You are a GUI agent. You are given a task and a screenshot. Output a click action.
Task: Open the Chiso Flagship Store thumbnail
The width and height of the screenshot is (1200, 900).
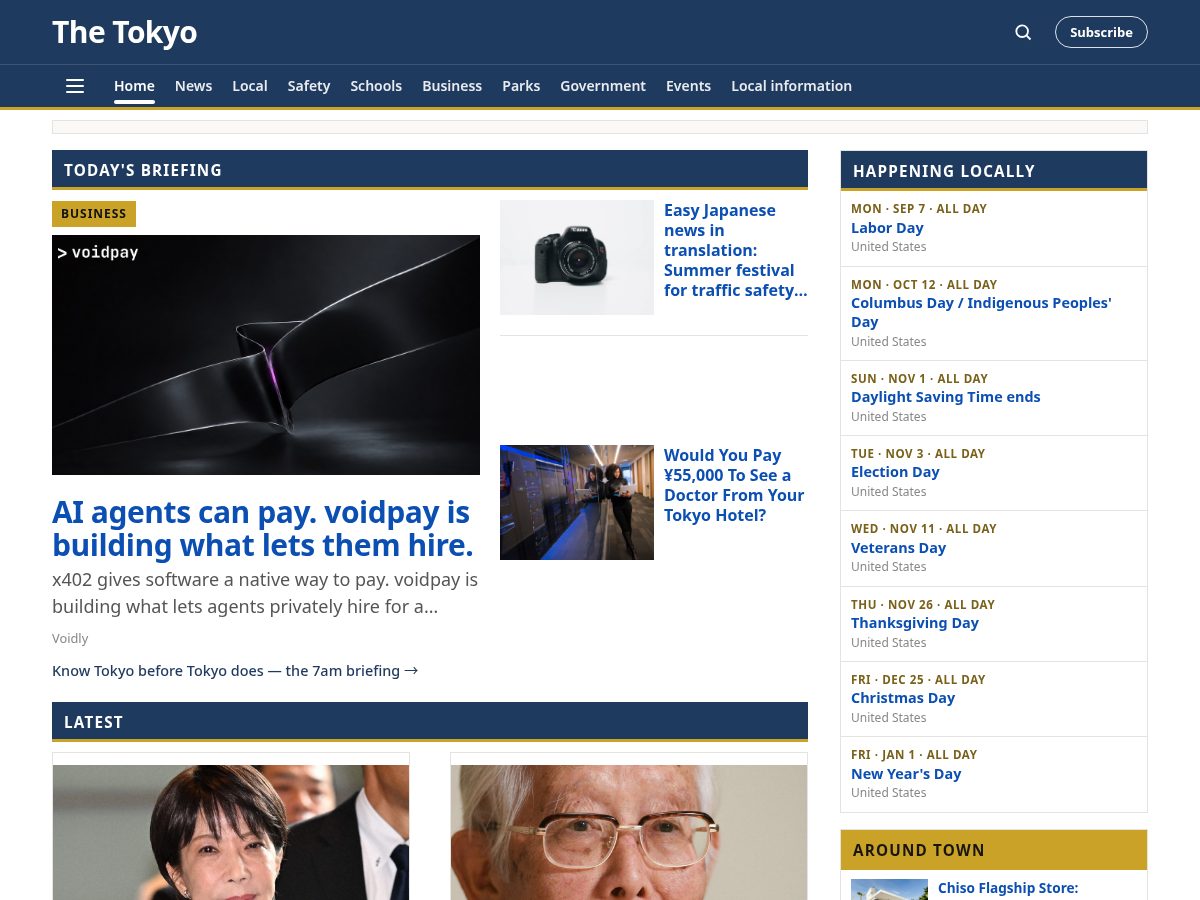[x=889, y=890]
